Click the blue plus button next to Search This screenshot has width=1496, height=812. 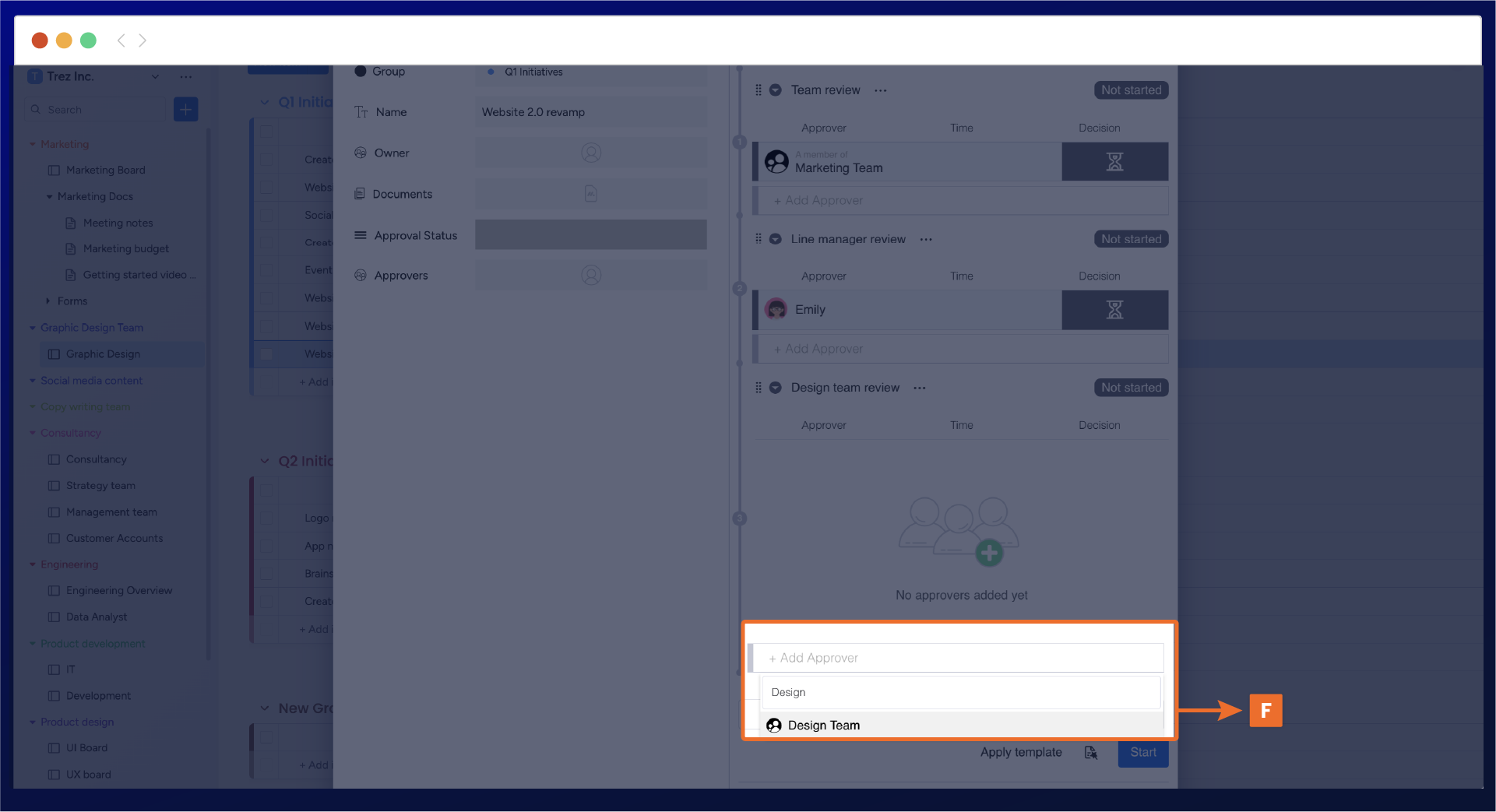(185, 110)
